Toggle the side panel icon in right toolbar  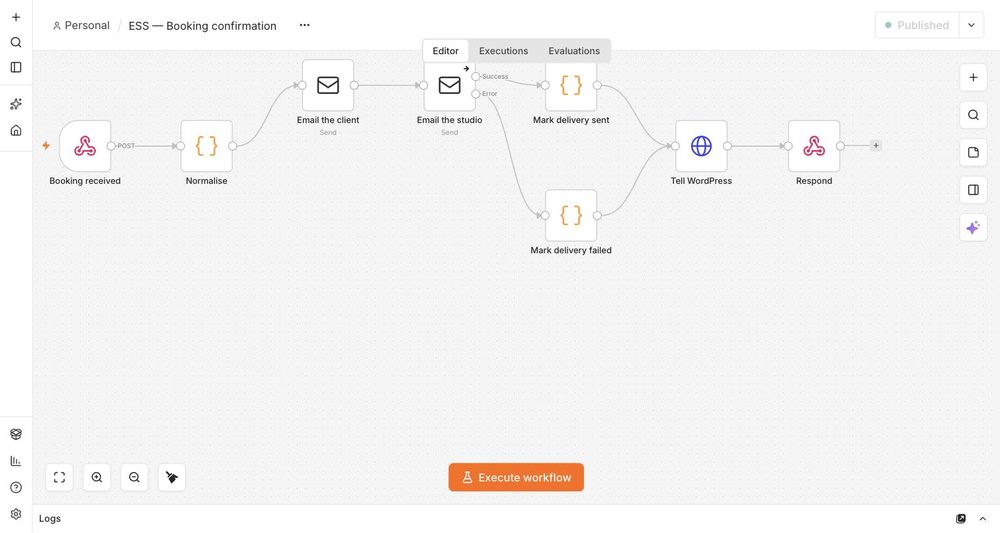pyautogui.click(x=973, y=190)
